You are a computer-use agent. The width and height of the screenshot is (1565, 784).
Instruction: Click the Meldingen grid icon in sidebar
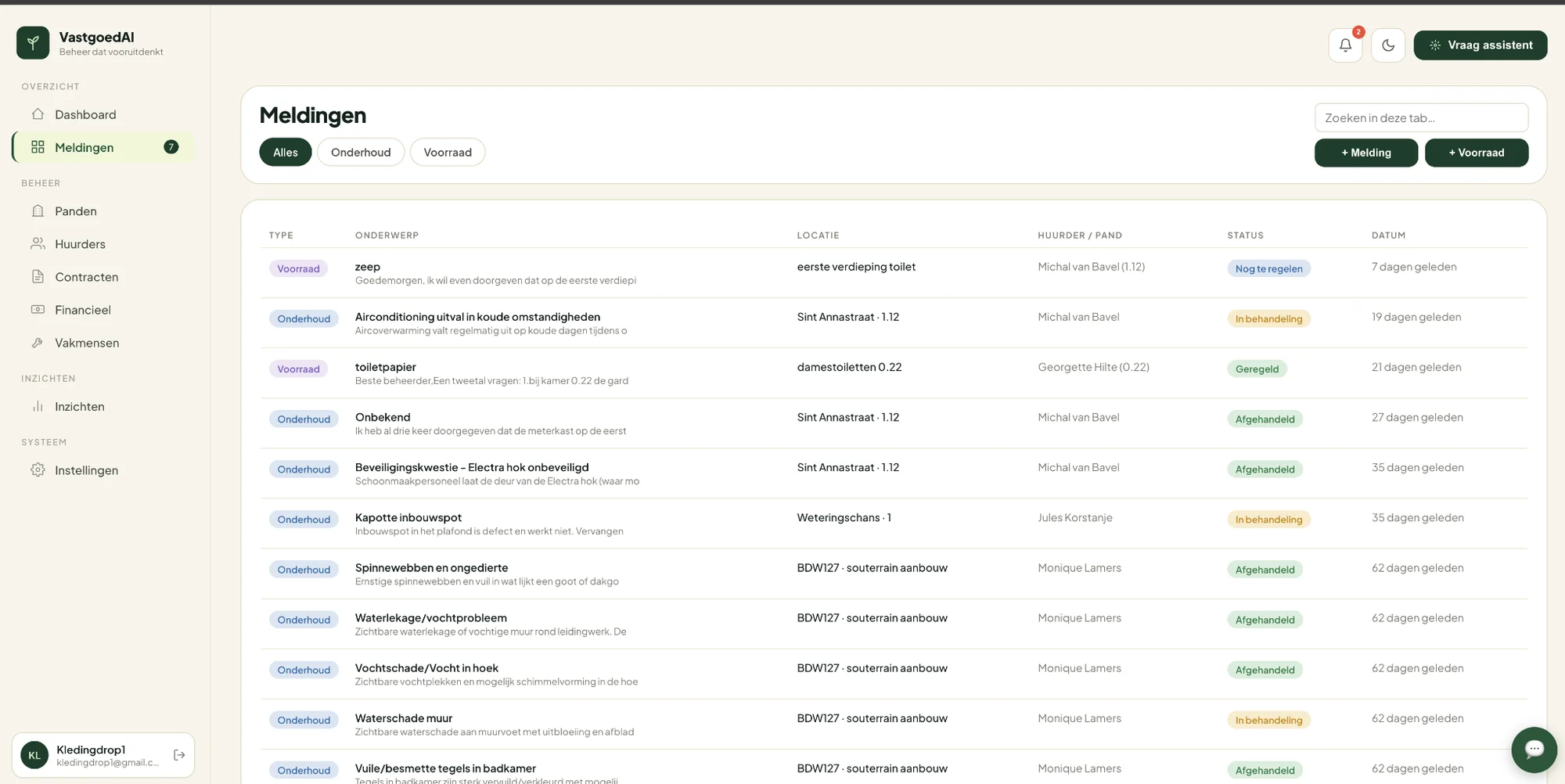pyautogui.click(x=38, y=147)
